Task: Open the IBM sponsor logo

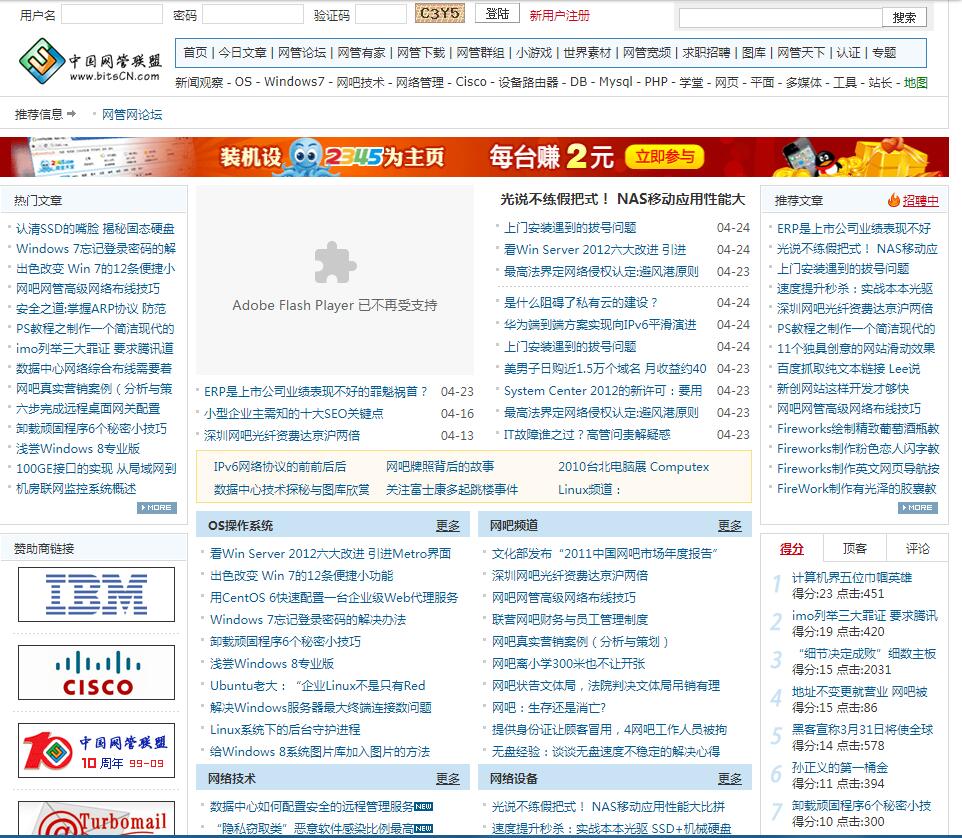Action: click(x=96, y=594)
